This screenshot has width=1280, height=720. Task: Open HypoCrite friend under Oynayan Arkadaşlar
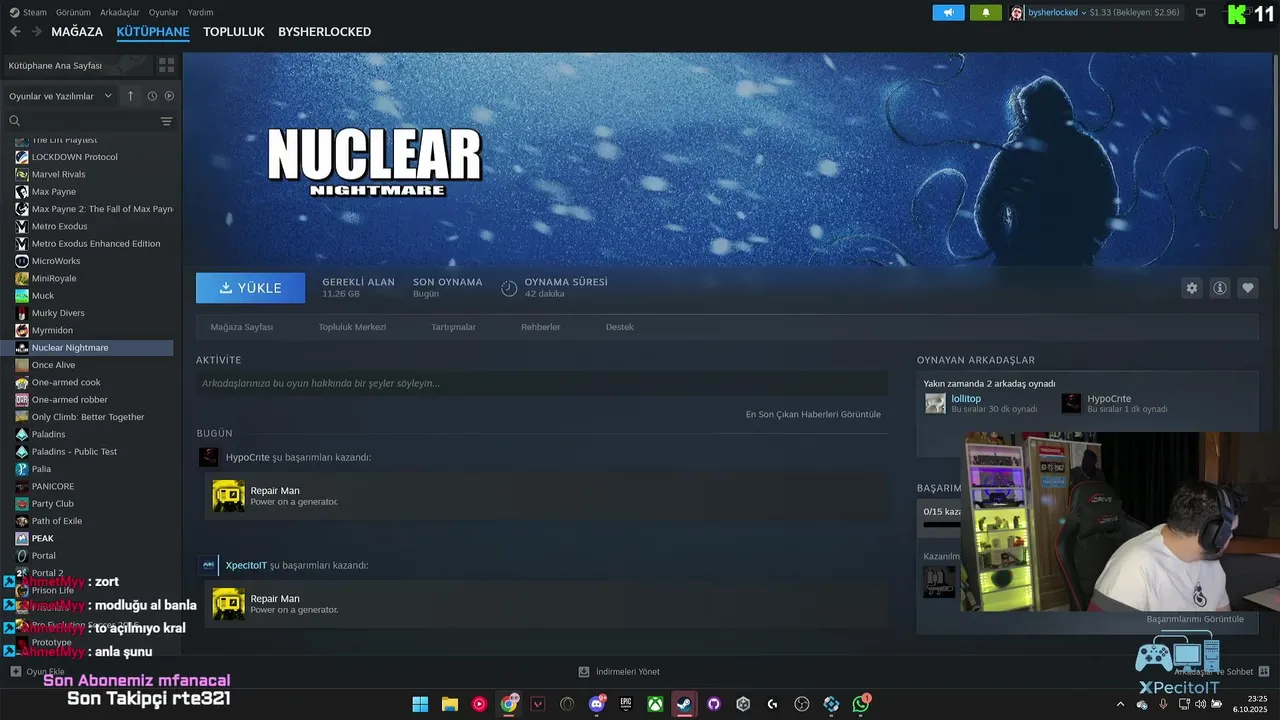(1109, 399)
